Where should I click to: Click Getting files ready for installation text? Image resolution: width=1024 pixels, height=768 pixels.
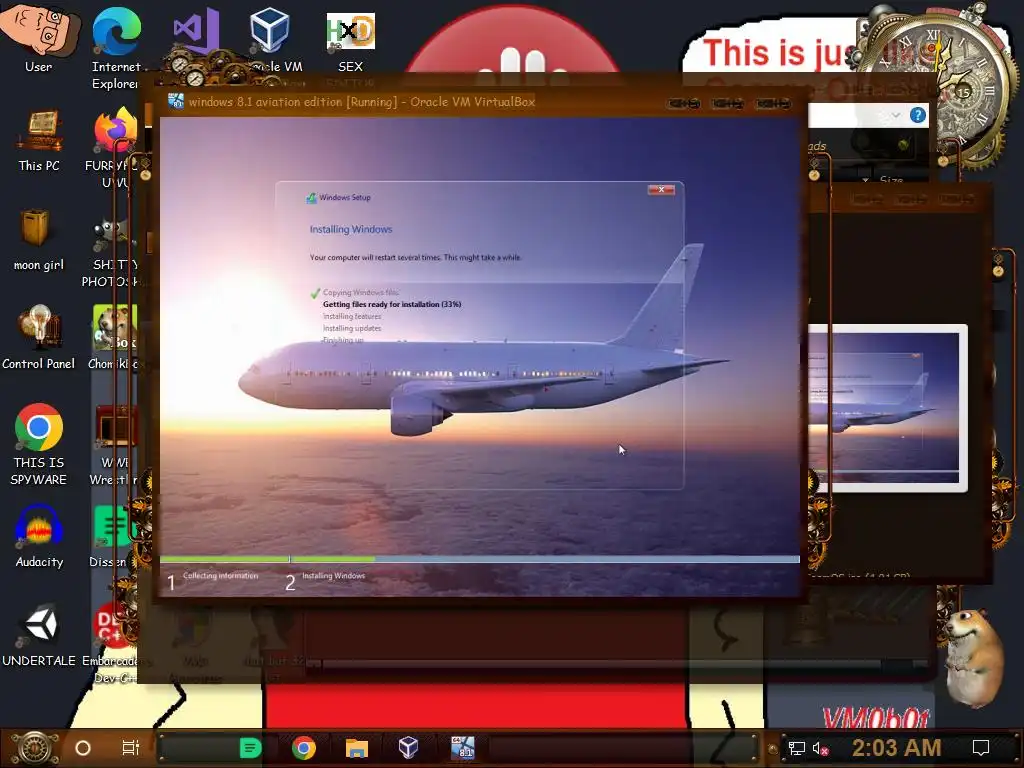point(392,304)
